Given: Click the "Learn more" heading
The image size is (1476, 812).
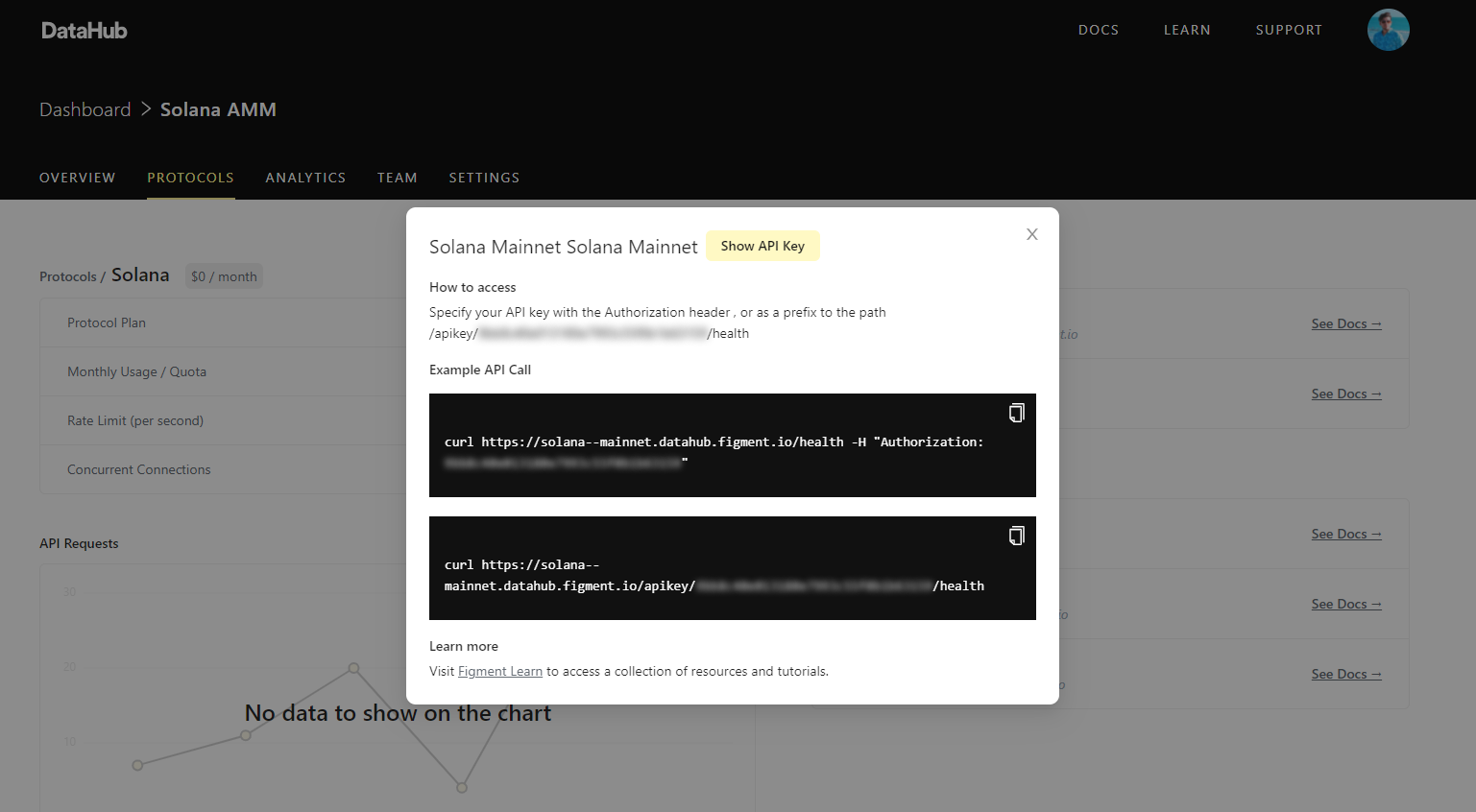Looking at the screenshot, I should pyautogui.click(x=464, y=646).
